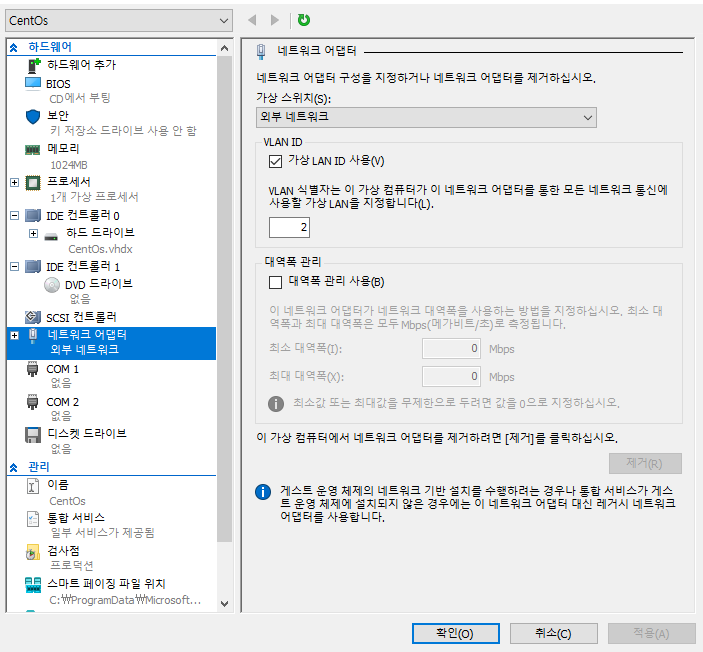Collapse the IDE 컨트롤러 1 node
The image size is (703, 652).
[x=14, y=267]
